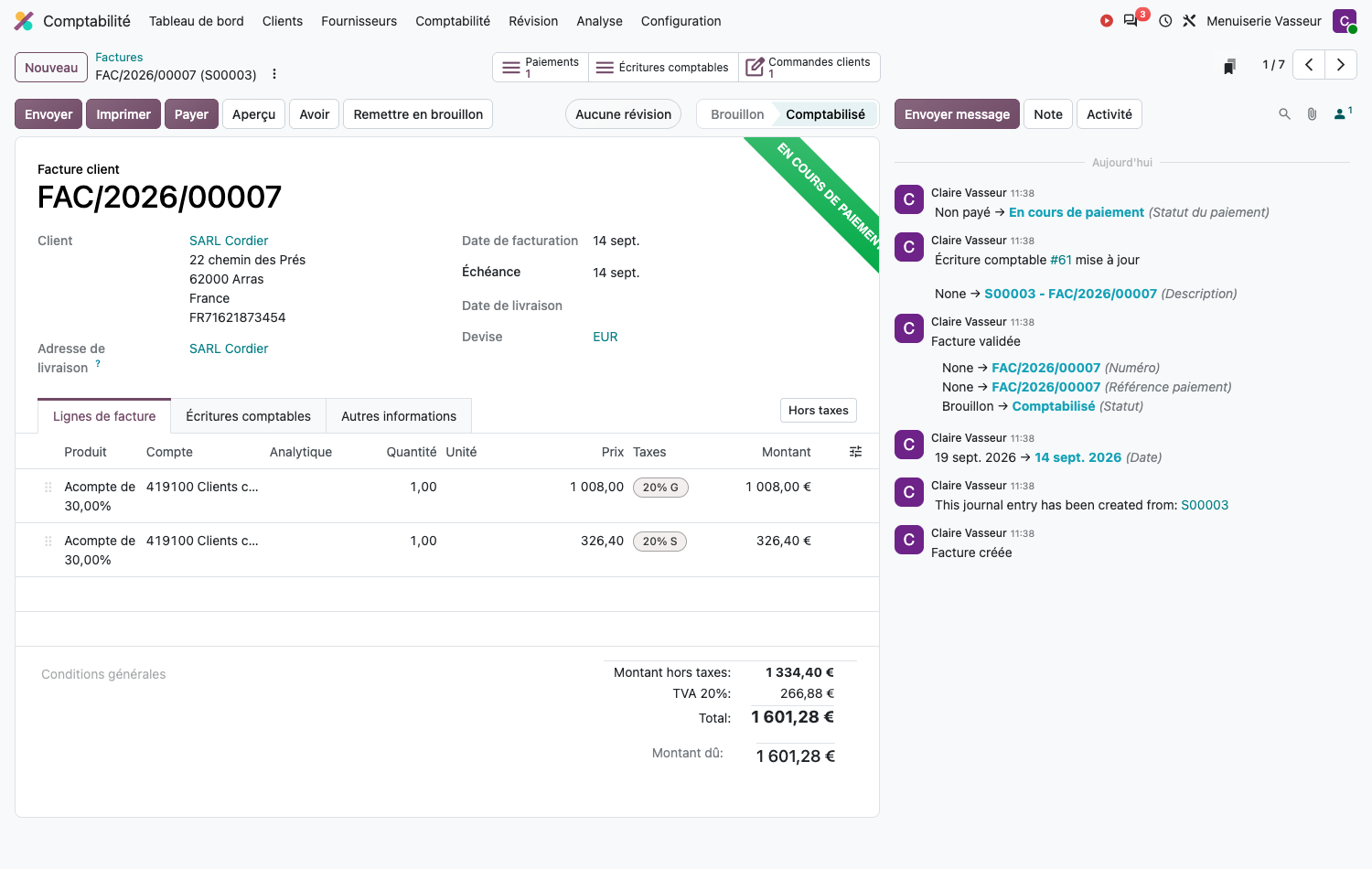Open the vertical dots actions menu

274,75
